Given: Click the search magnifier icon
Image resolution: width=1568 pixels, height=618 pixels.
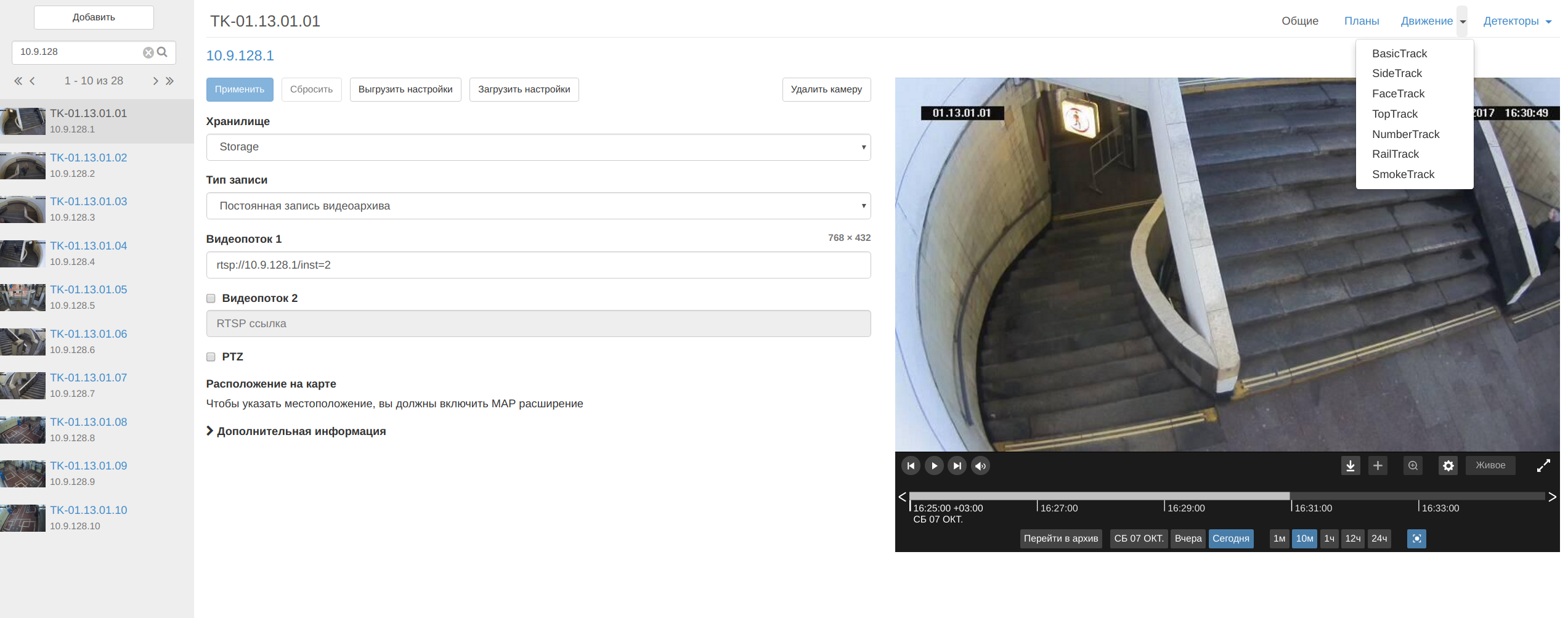Looking at the screenshot, I should pos(162,52).
